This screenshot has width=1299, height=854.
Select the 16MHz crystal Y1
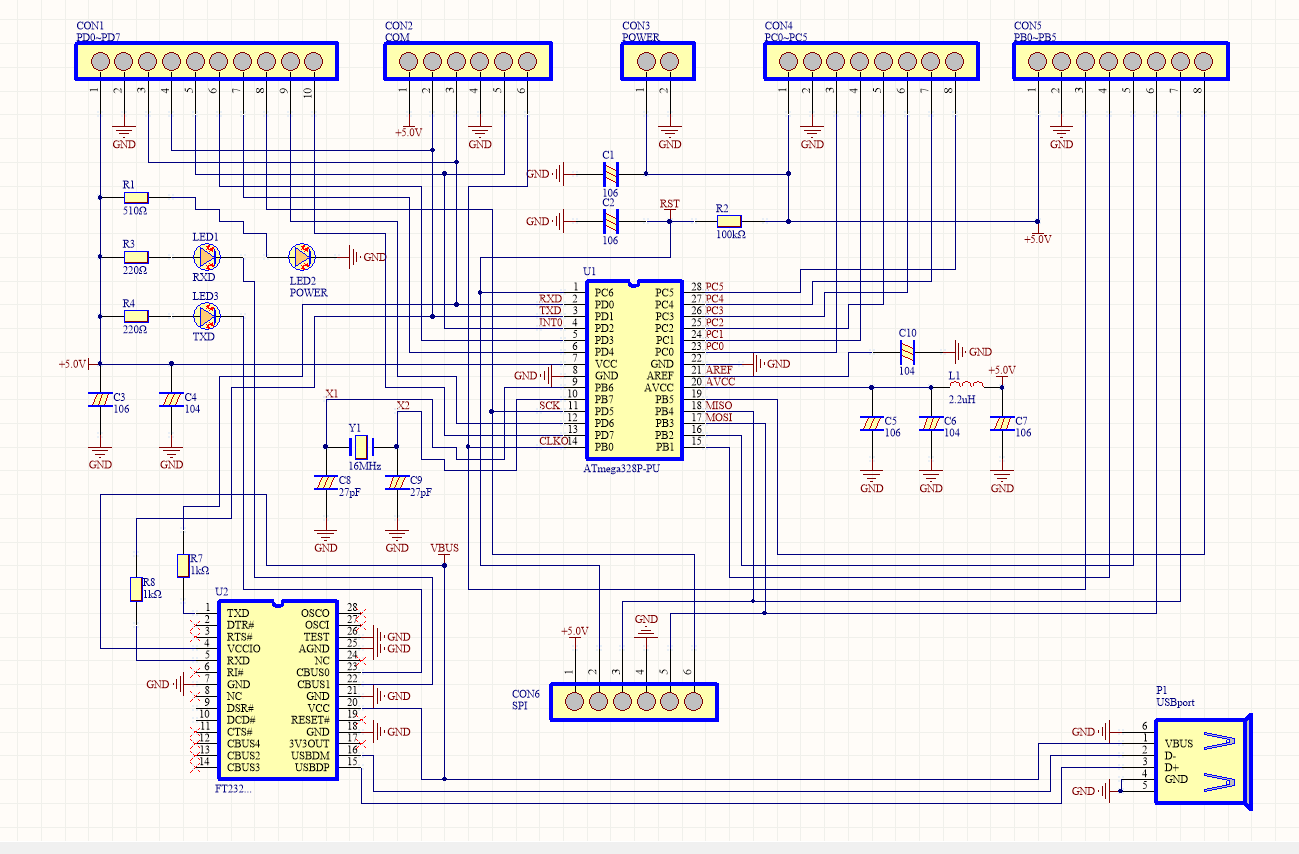pyautogui.click(x=360, y=445)
